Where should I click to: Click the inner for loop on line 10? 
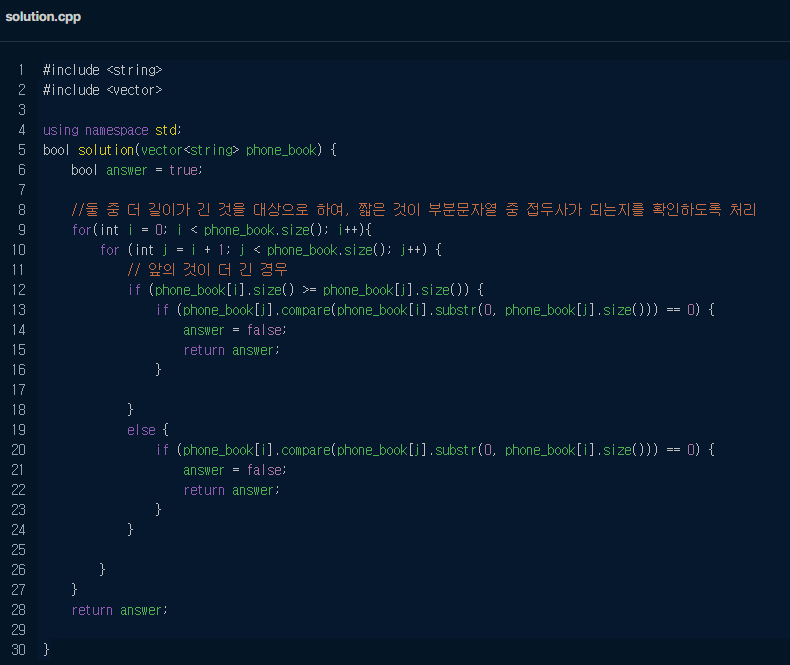[271, 250]
